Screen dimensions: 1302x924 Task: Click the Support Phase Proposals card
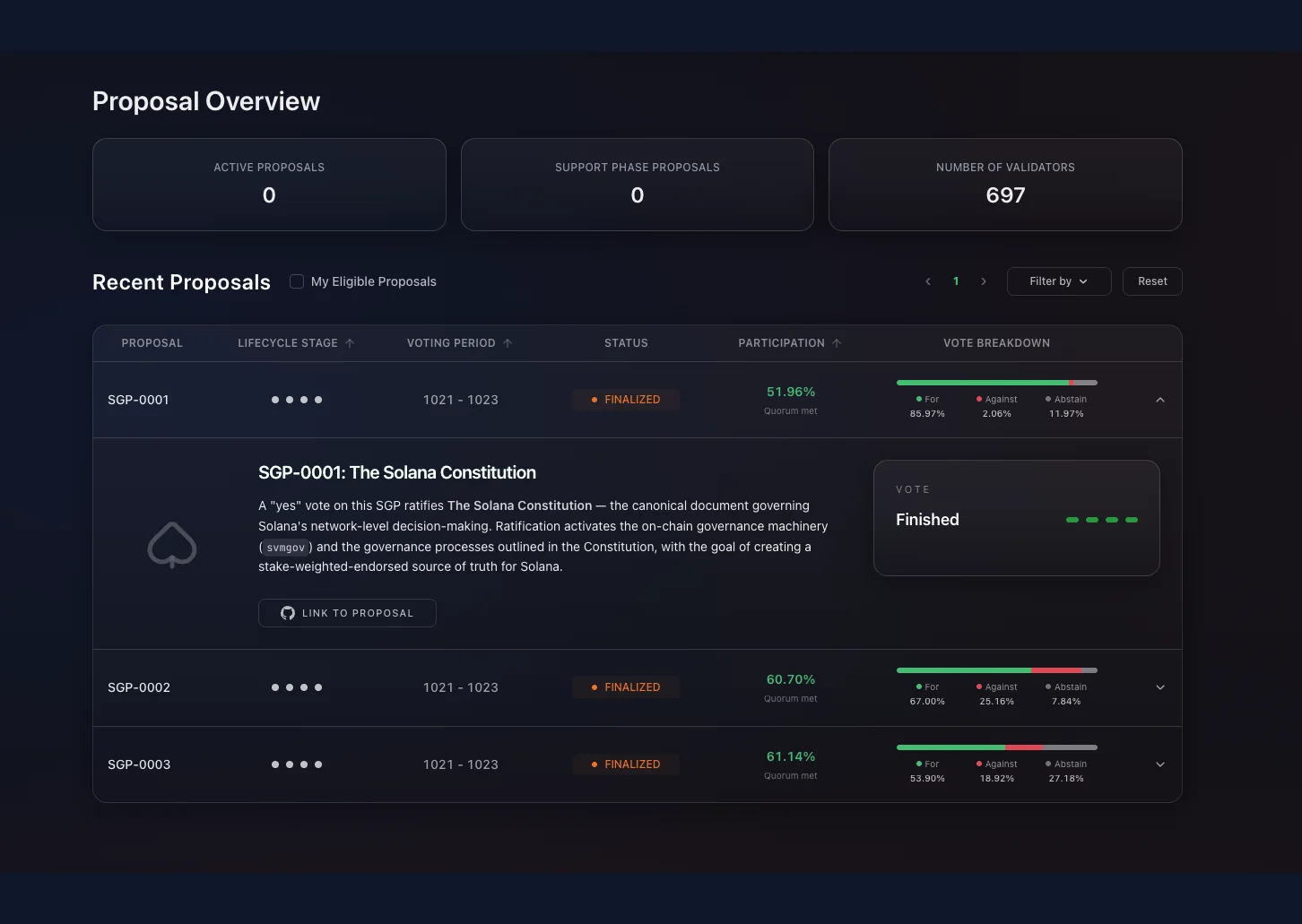pyautogui.click(x=638, y=185)
